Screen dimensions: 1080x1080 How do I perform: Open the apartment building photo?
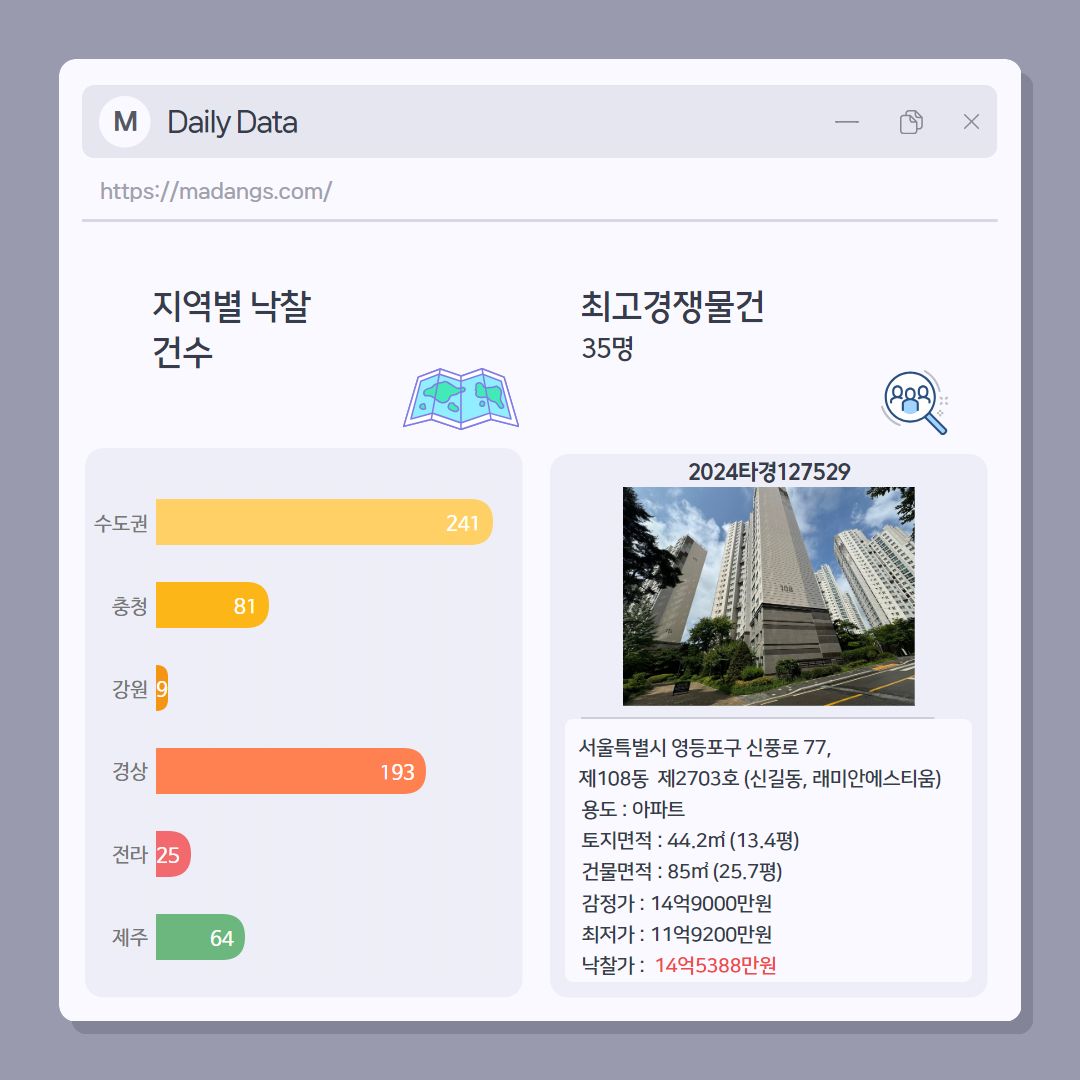coord(769,596)
